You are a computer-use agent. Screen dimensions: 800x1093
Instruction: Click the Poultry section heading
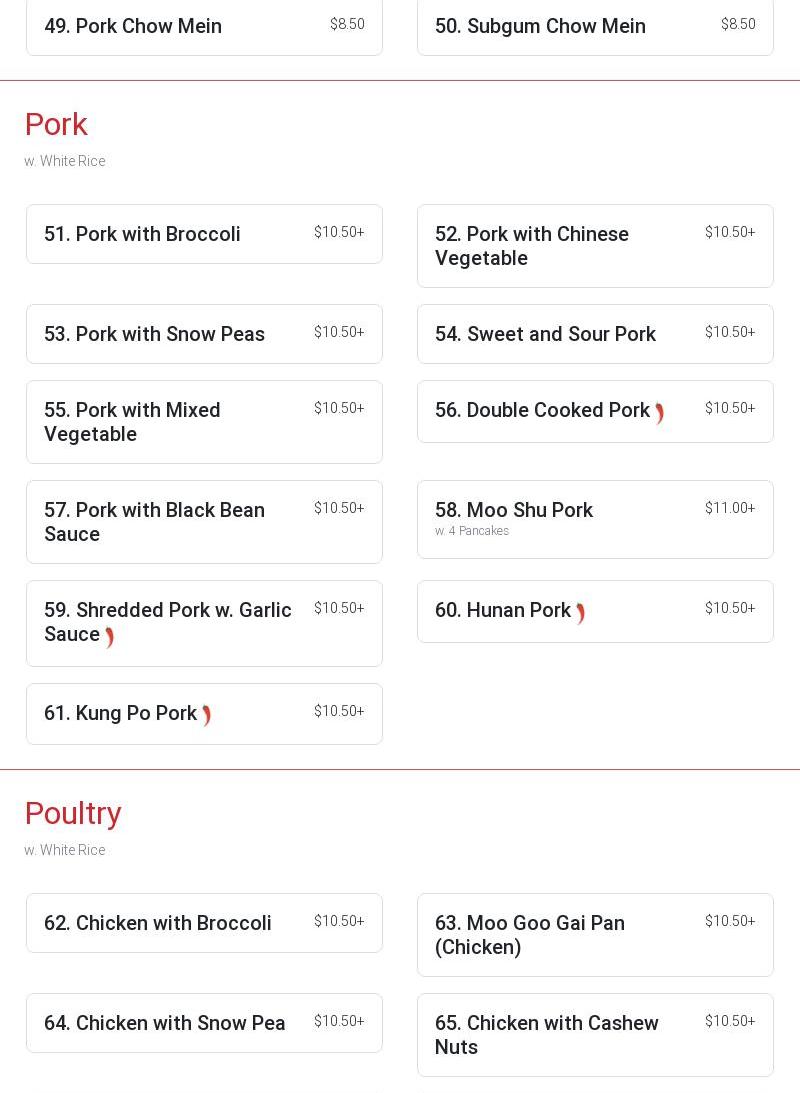73,813
